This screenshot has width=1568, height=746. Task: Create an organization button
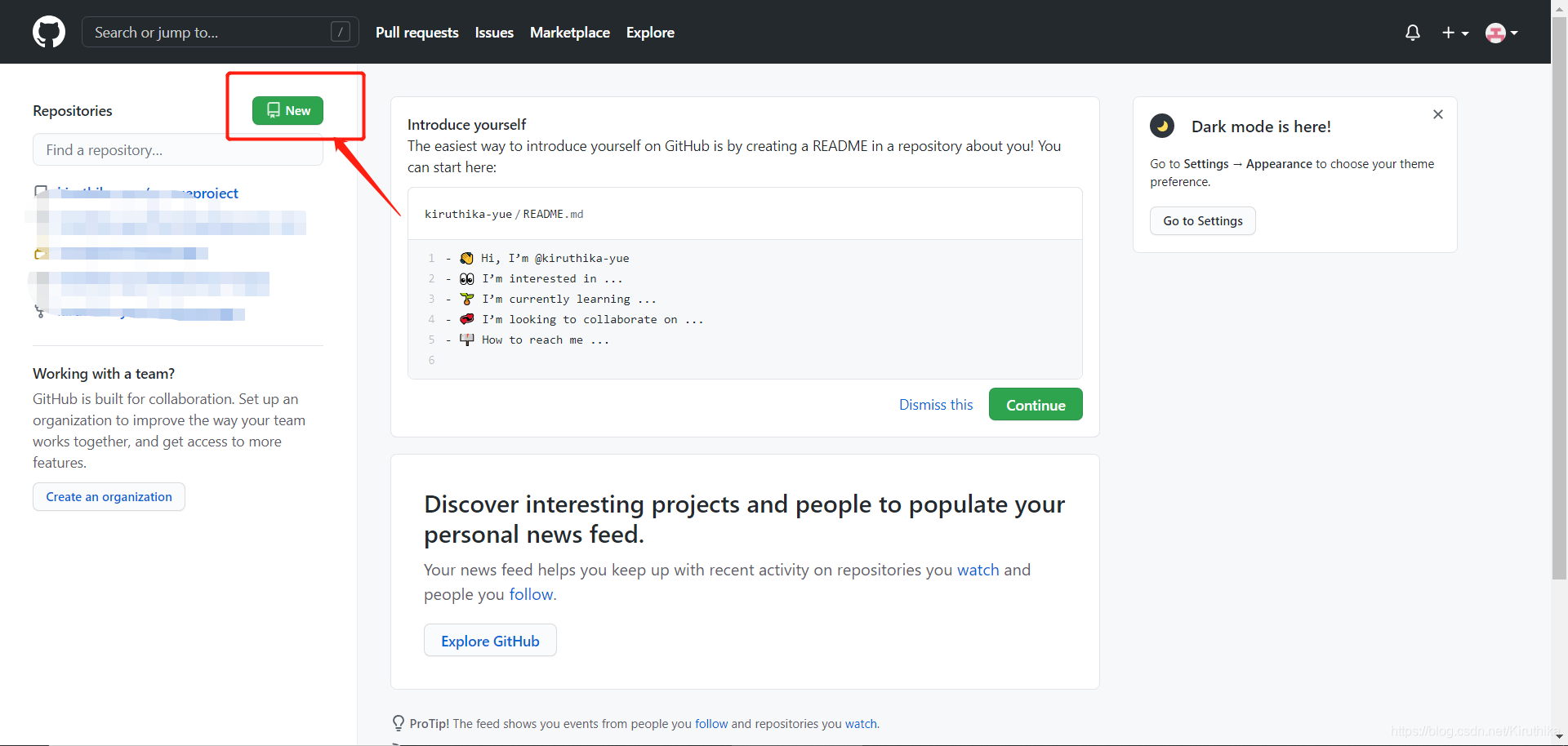109,496
